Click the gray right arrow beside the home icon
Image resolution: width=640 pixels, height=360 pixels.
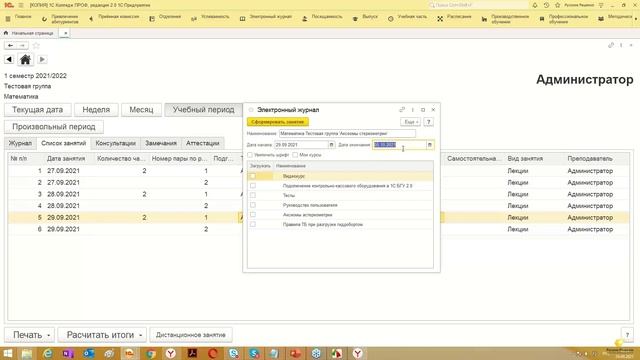42,60
